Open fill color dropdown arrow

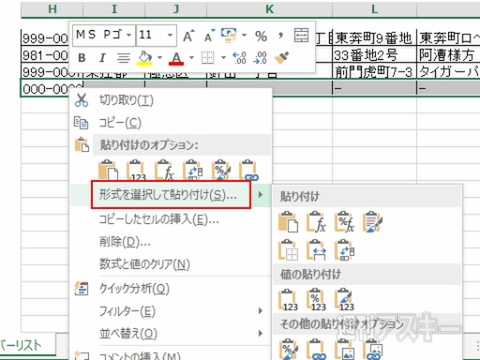click(160, 58)
